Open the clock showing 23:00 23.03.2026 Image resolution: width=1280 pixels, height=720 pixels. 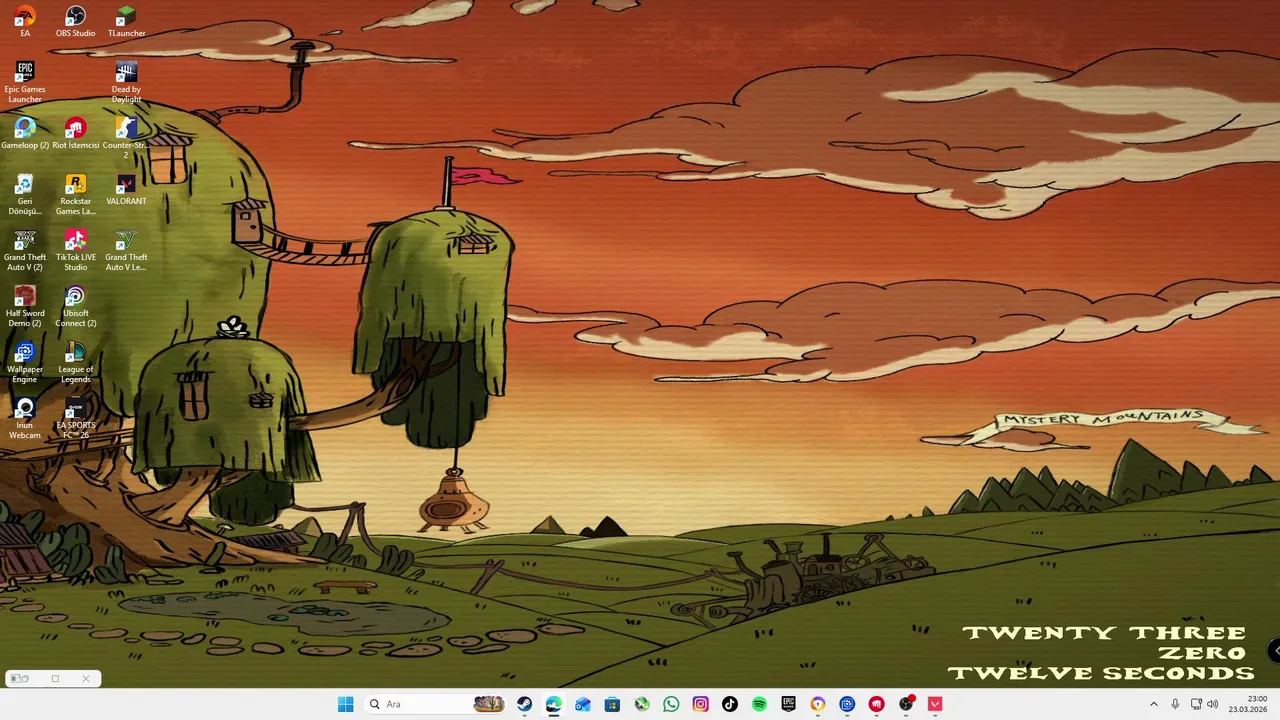coord(1248,704)
